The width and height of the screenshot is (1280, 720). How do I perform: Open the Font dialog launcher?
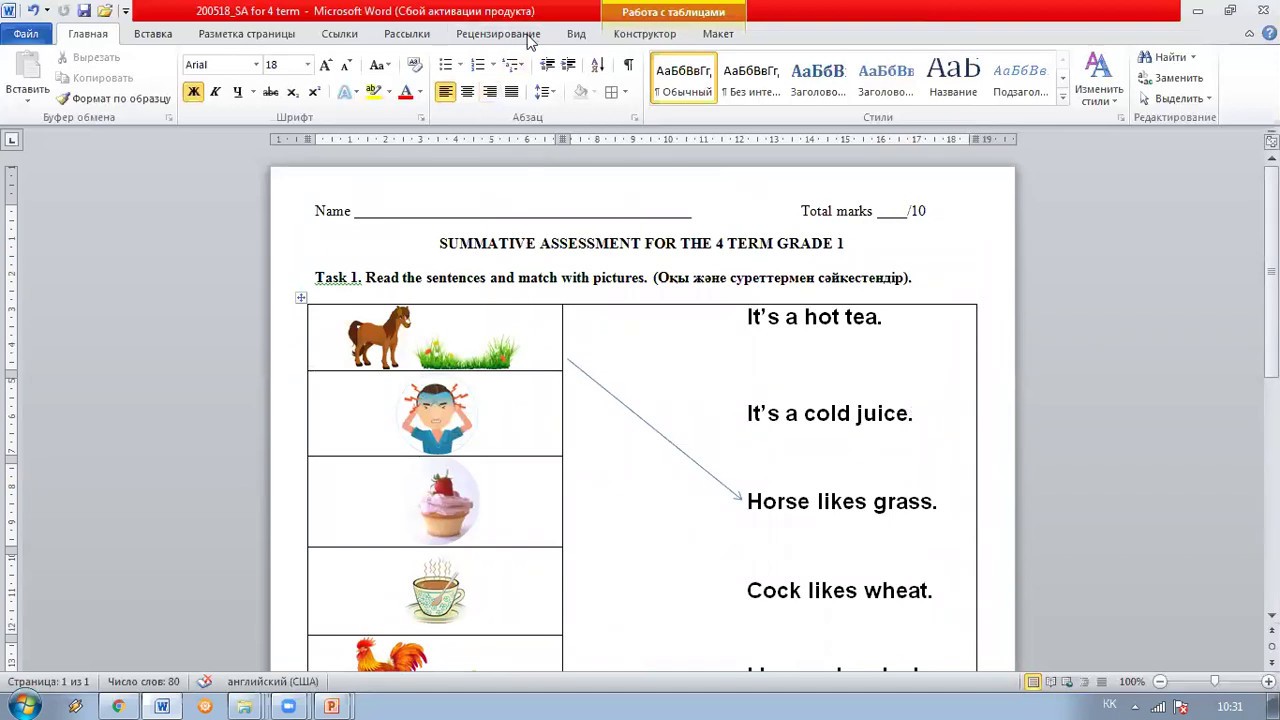pyautogui.click(x=421, y=118)
